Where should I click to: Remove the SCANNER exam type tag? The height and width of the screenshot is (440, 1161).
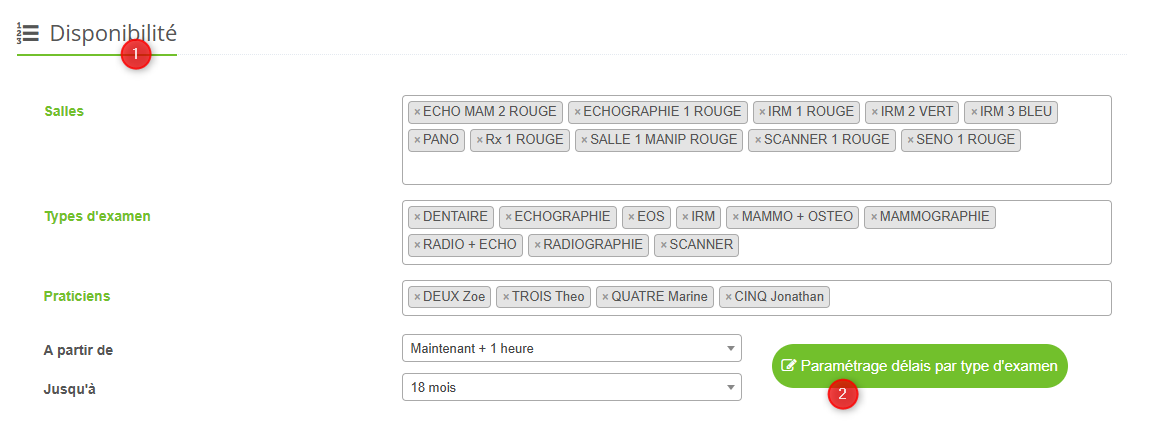click(663, 245)
